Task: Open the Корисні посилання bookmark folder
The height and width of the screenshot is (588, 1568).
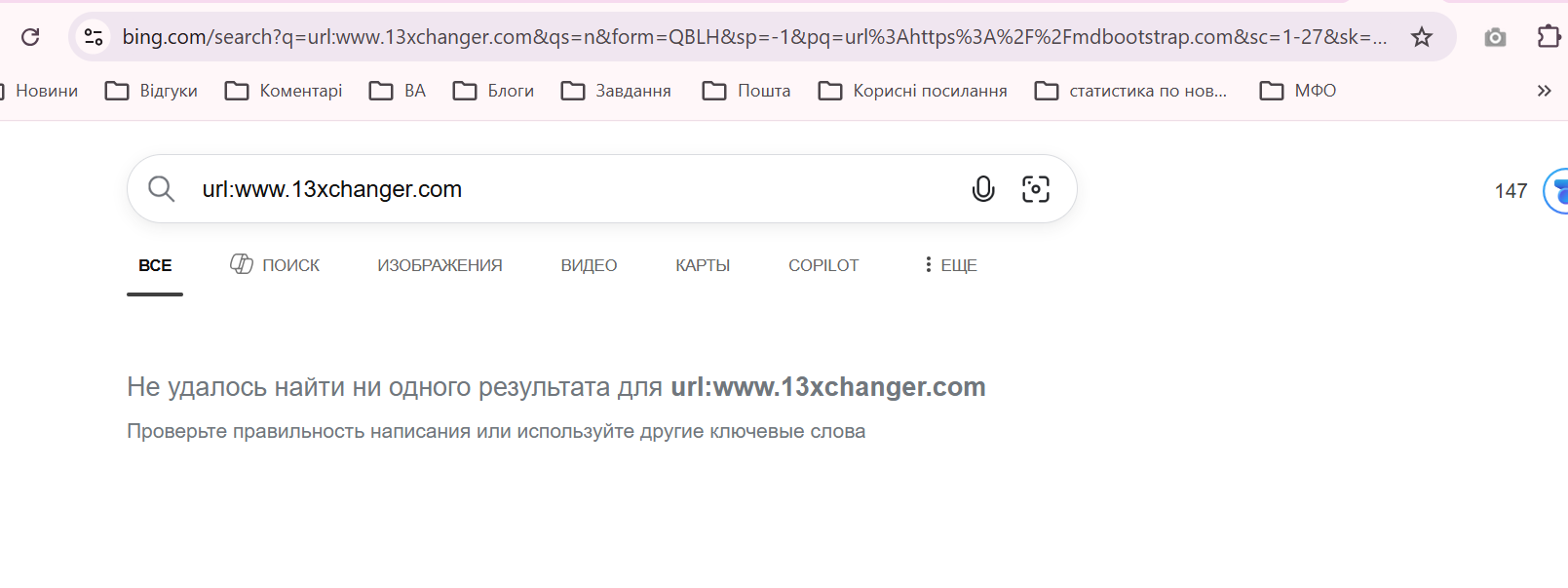Action: [x=913, y=91]
